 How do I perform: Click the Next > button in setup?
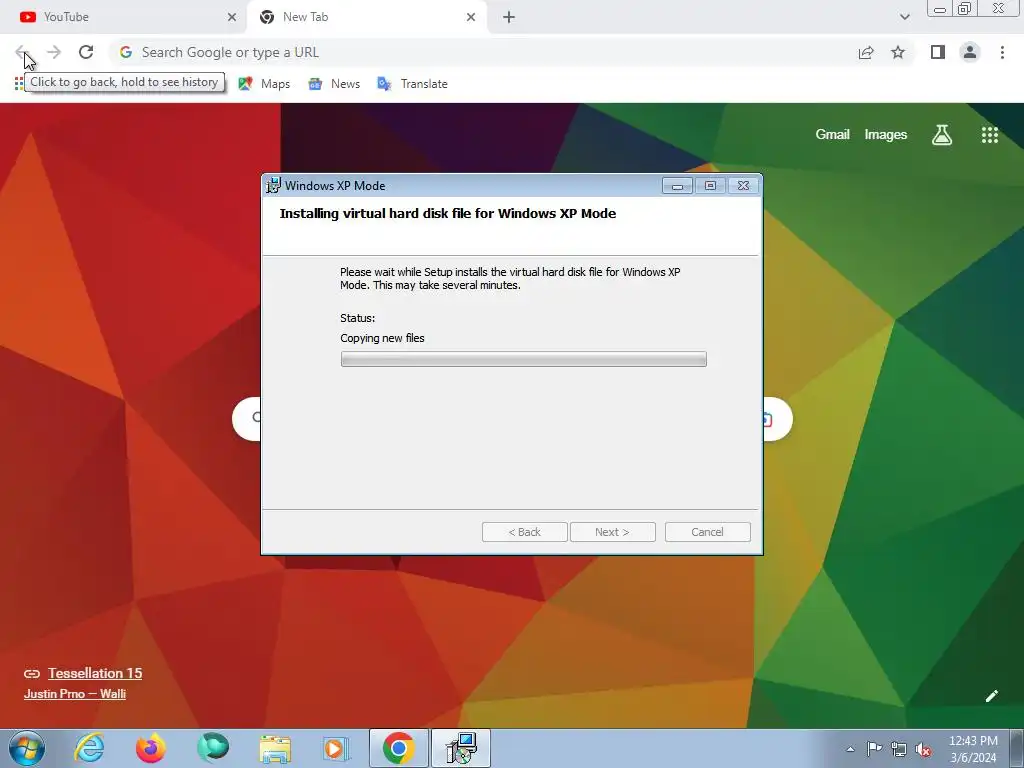613,532
